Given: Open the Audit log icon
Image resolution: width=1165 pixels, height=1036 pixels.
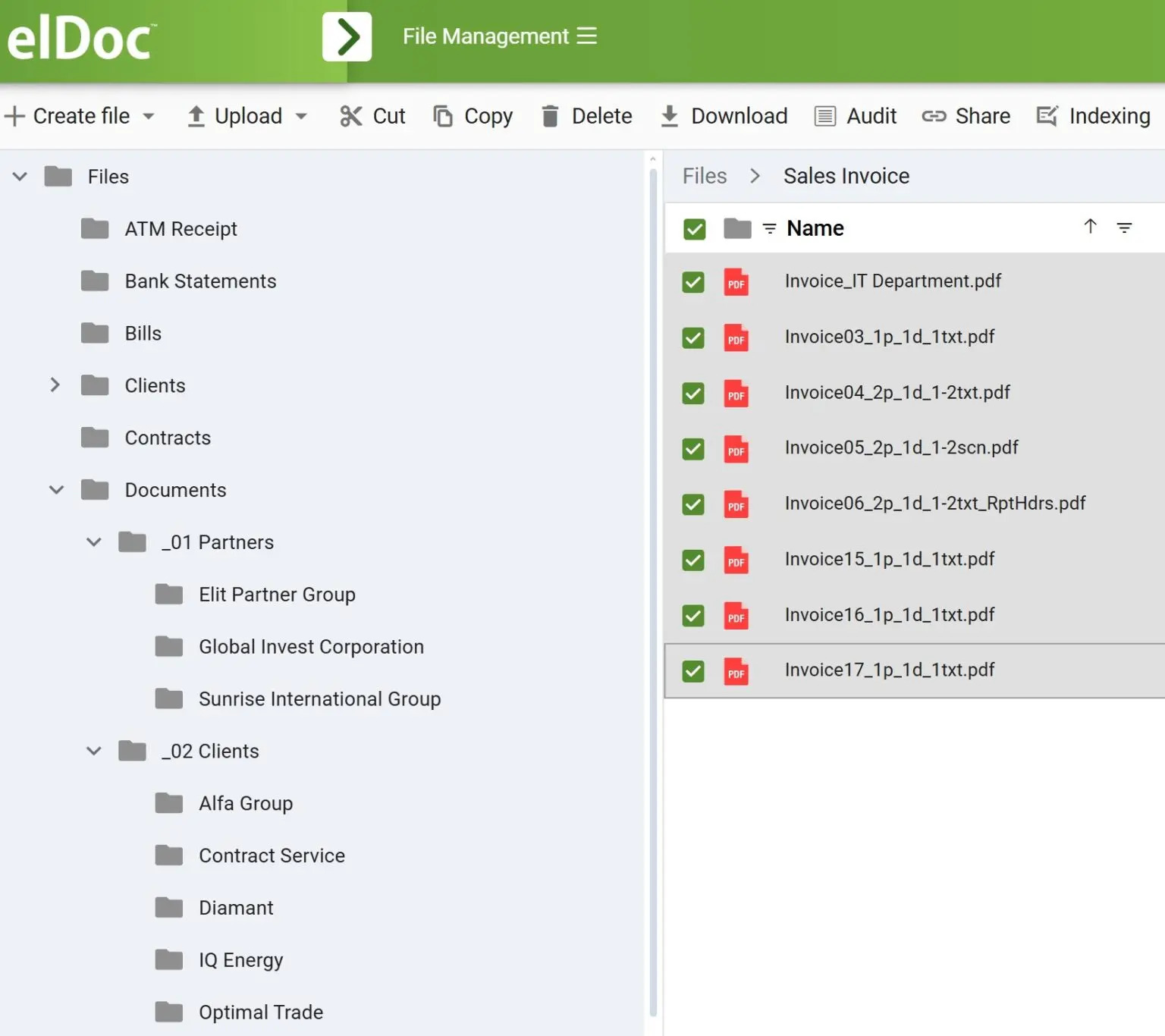Looking at the screenshot, I should (x=824, y=116).
